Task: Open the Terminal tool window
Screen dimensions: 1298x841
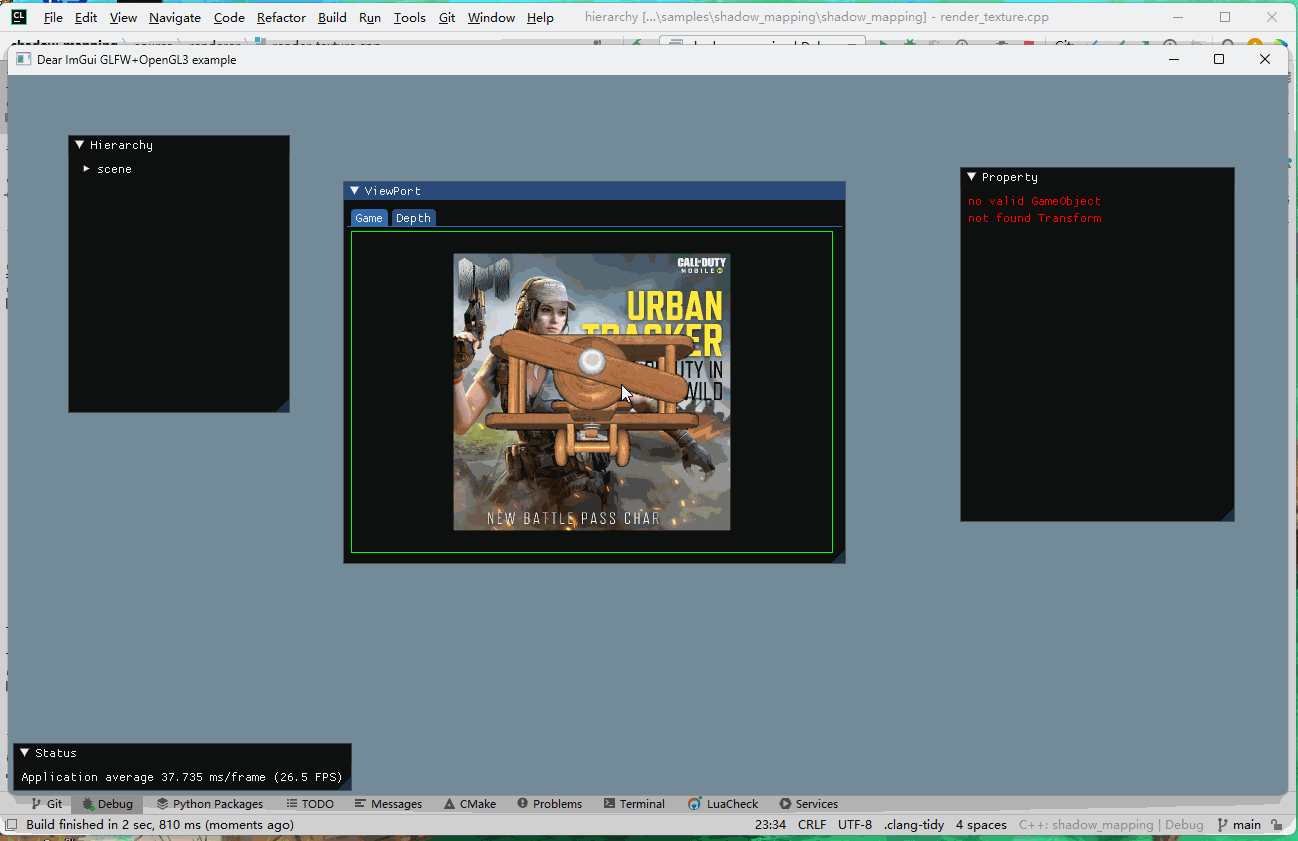Action: pyautogui.click(x=634, y=804)
